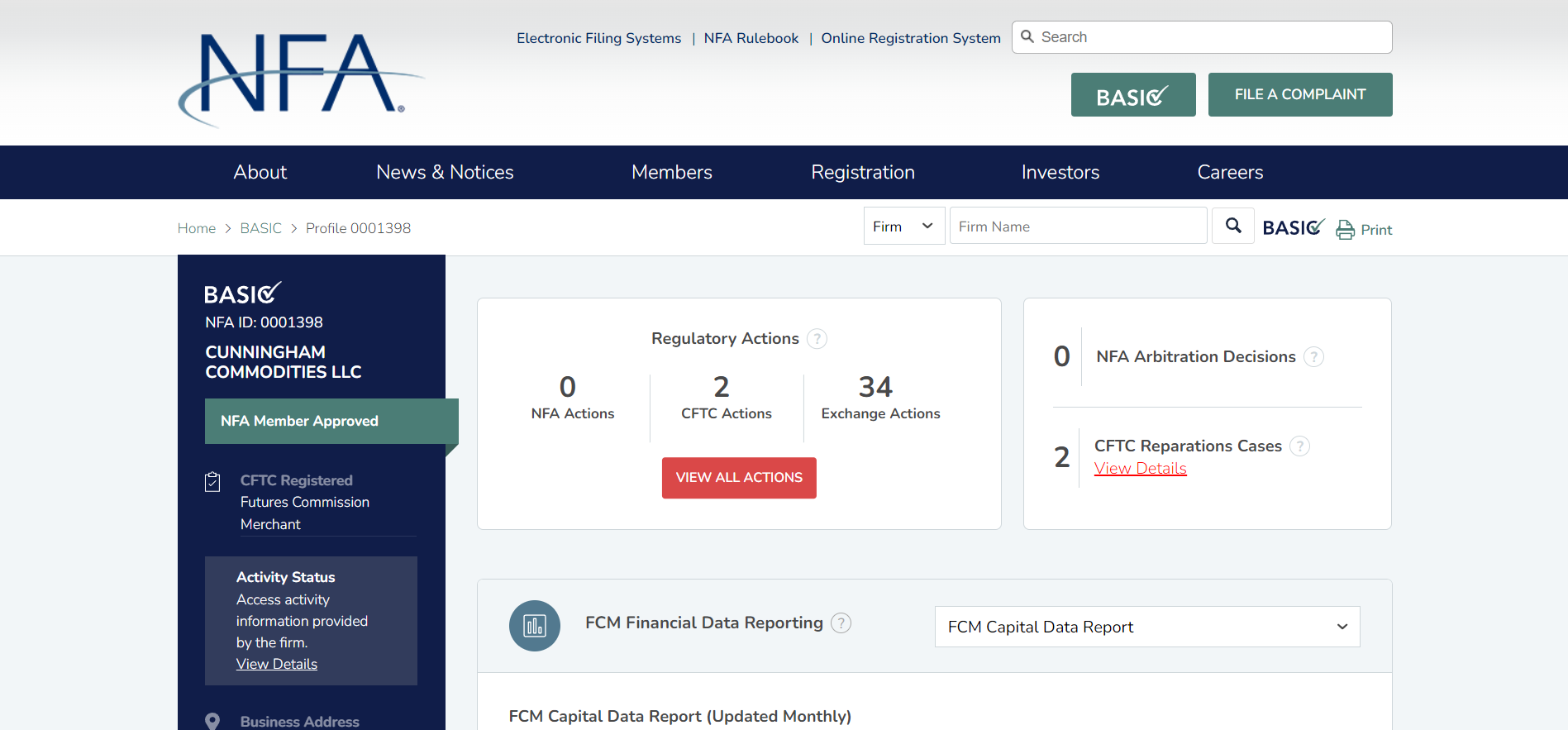Viewport: 1568px width, 730px height.
Task: Click into the Firm Name input field
Action: 1077,227
